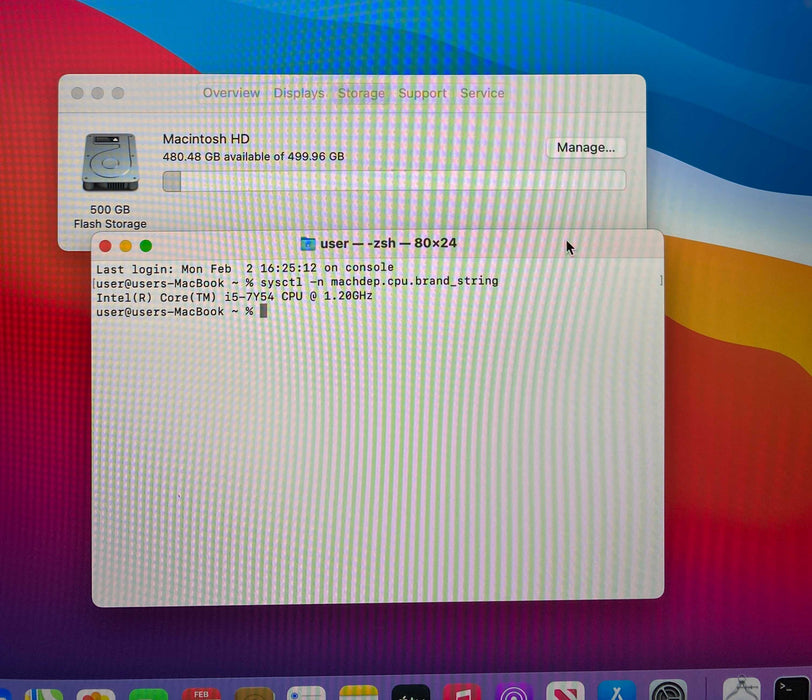
Task: Click the Macintosh HD drive icon
Action: coord(110,162)
